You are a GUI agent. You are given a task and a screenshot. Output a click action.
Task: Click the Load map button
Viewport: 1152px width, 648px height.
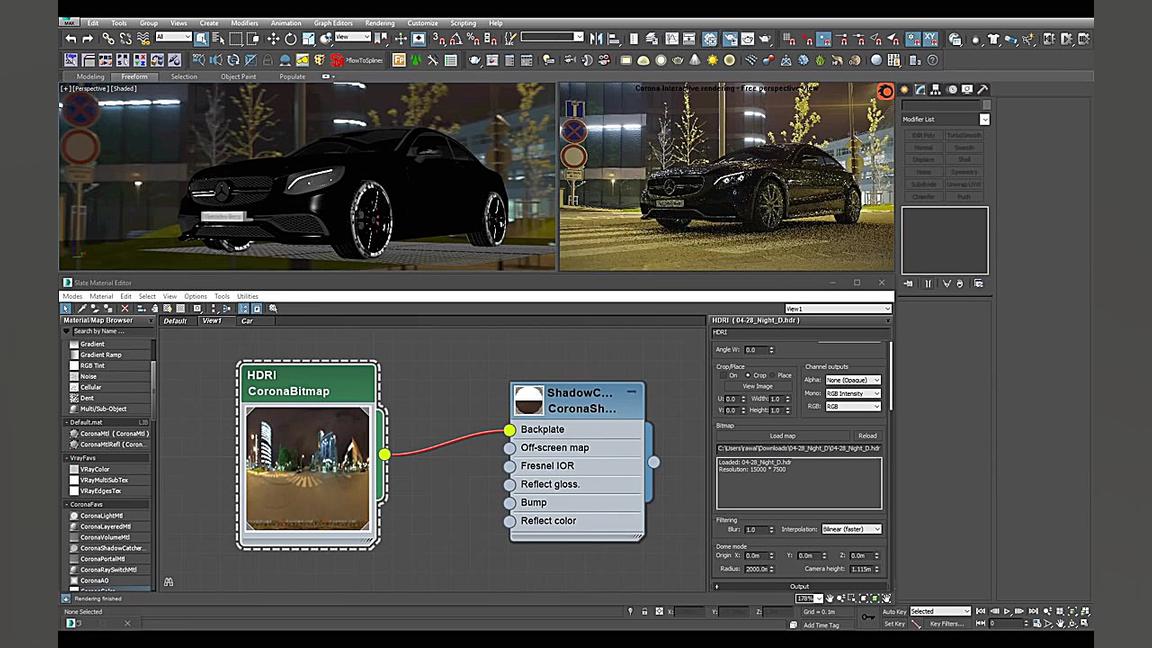(x=782, y=436)
